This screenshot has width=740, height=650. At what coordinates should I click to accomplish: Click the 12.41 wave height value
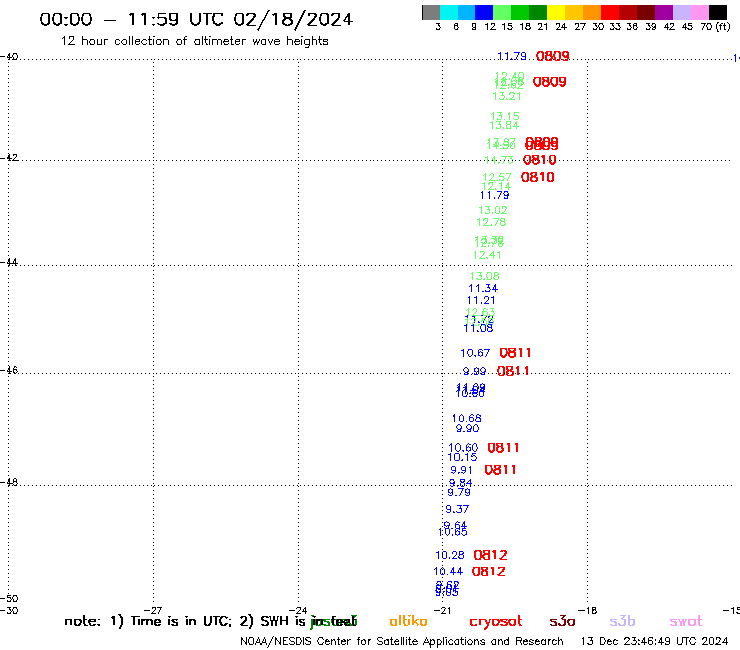[487, 255]
